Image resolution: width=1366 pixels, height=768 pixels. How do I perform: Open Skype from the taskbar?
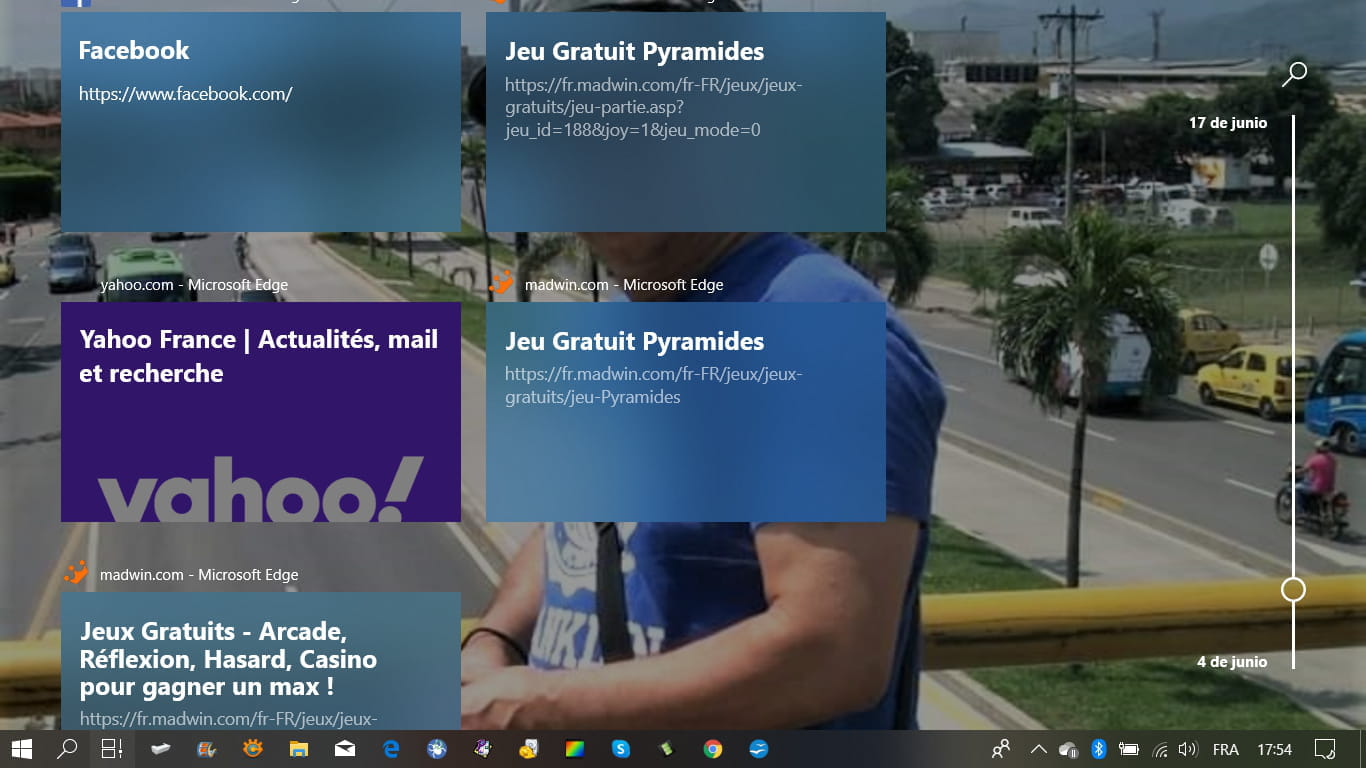point(621,749)
